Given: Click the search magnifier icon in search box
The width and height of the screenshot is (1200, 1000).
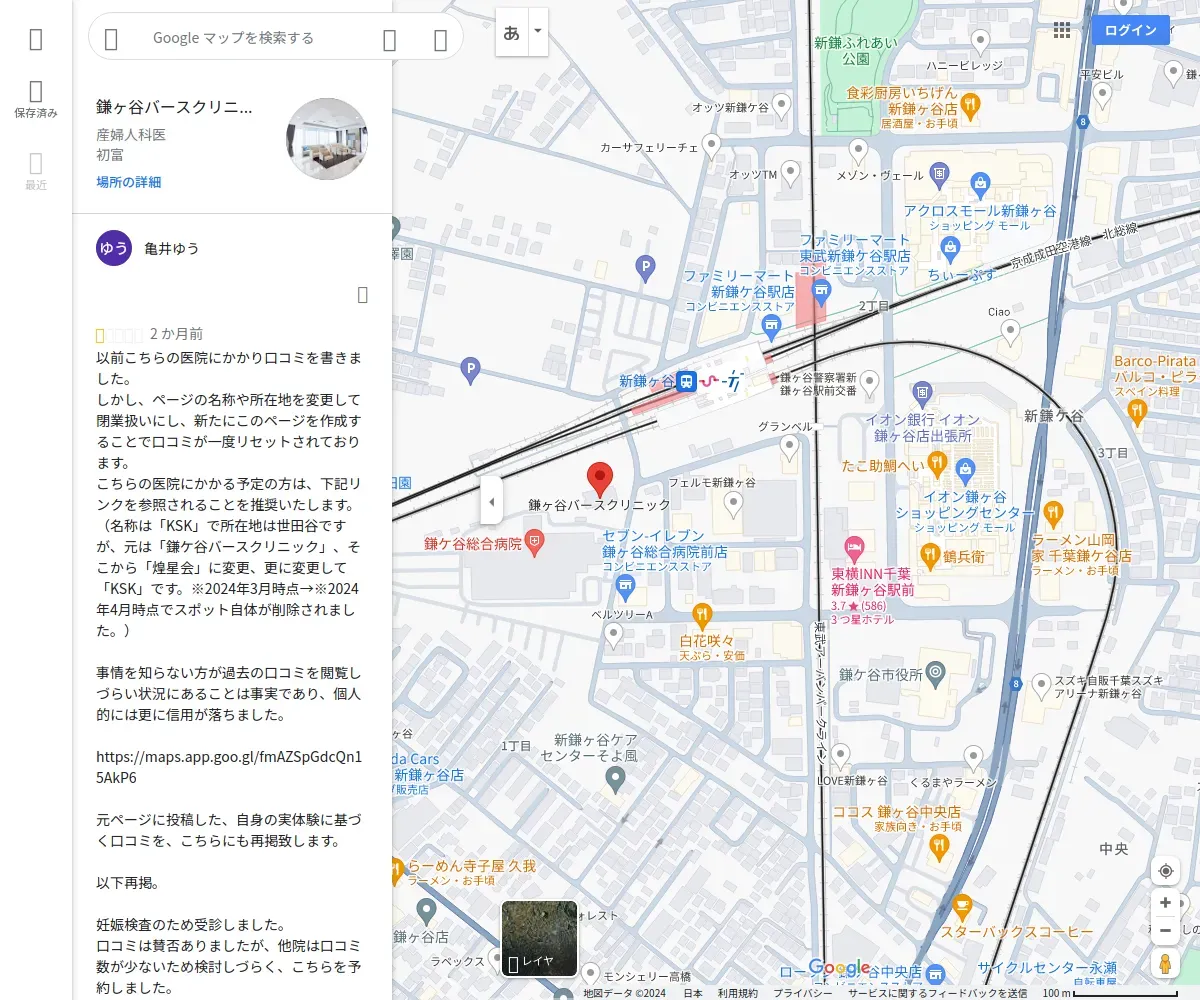Looking at the screenshot, I should [x=390, y=39].
